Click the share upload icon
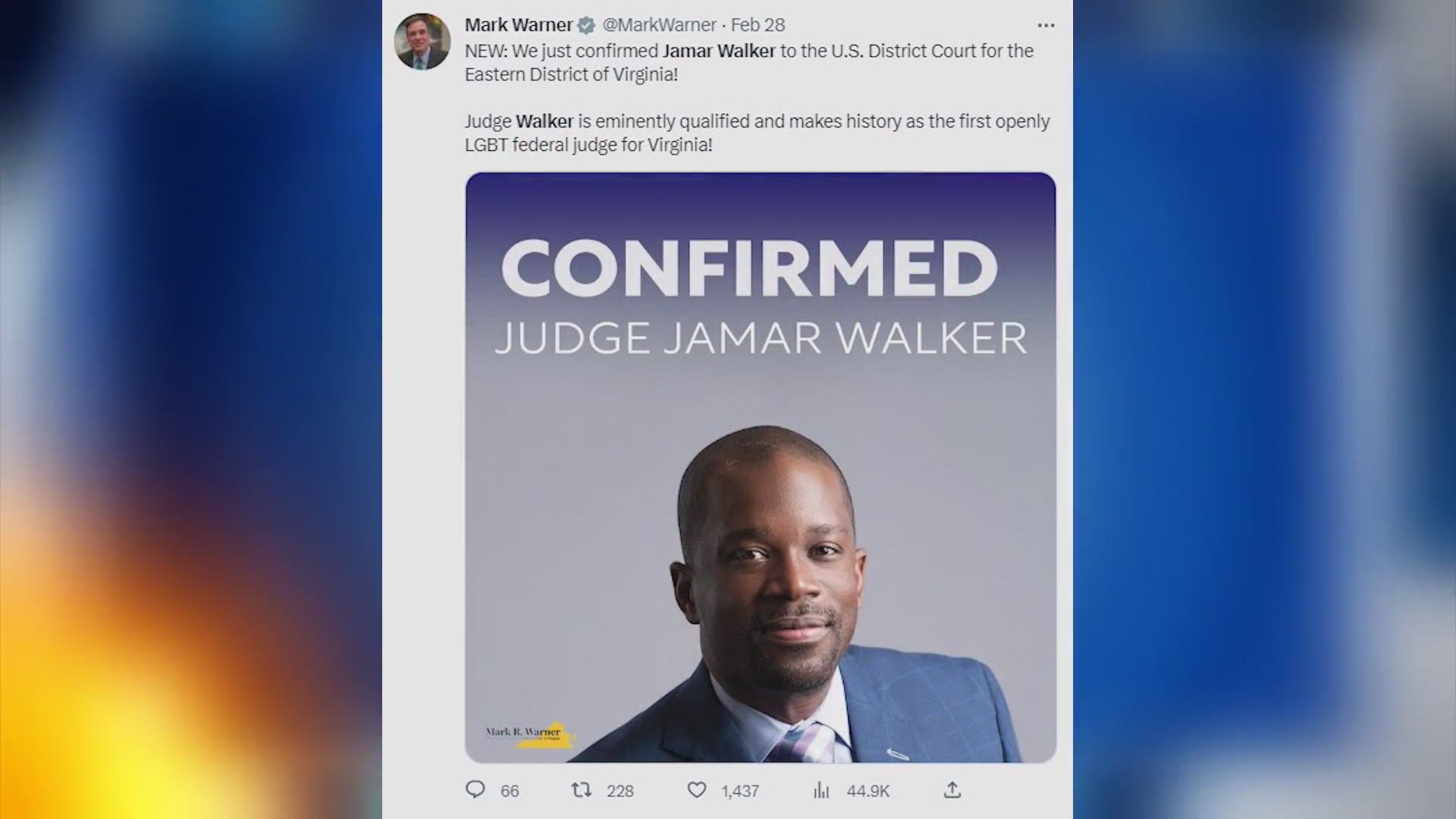The width and height of the screenshot is (1456, 819). (952, 790)
